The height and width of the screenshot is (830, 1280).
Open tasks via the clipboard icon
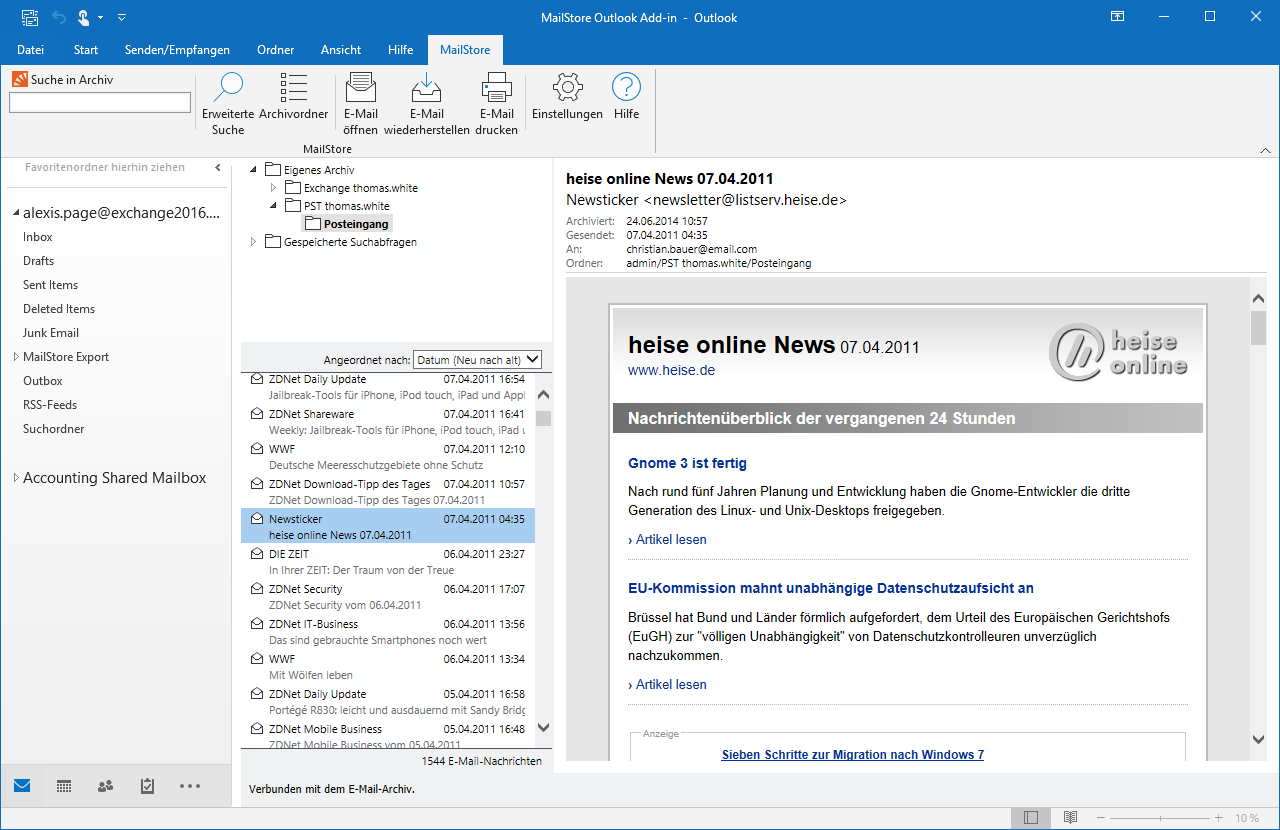(x=147, y=786)
